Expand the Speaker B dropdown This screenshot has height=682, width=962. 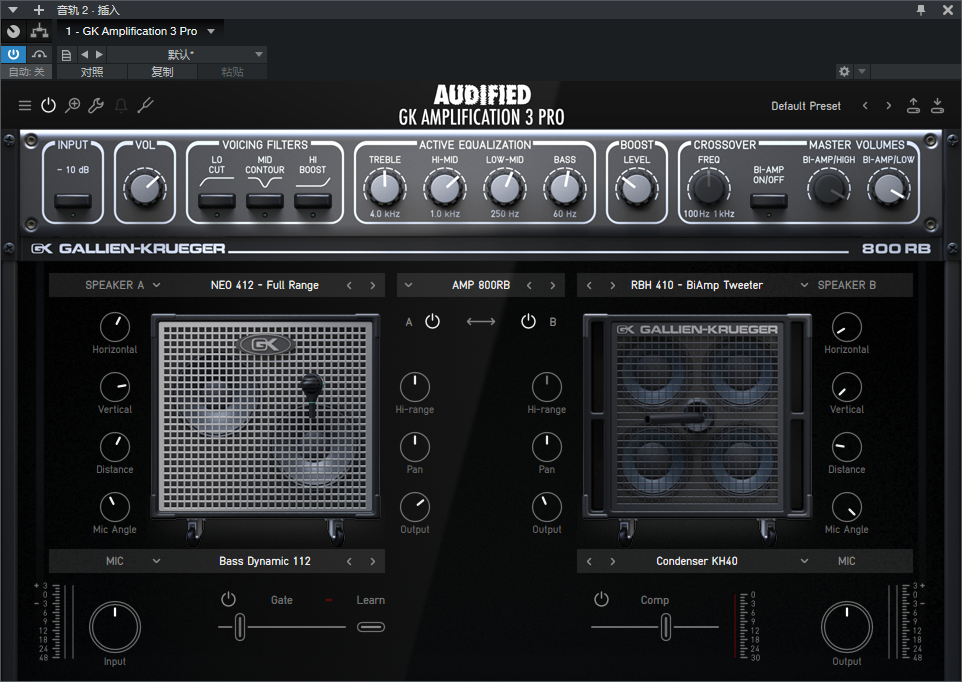coord(804,285)
